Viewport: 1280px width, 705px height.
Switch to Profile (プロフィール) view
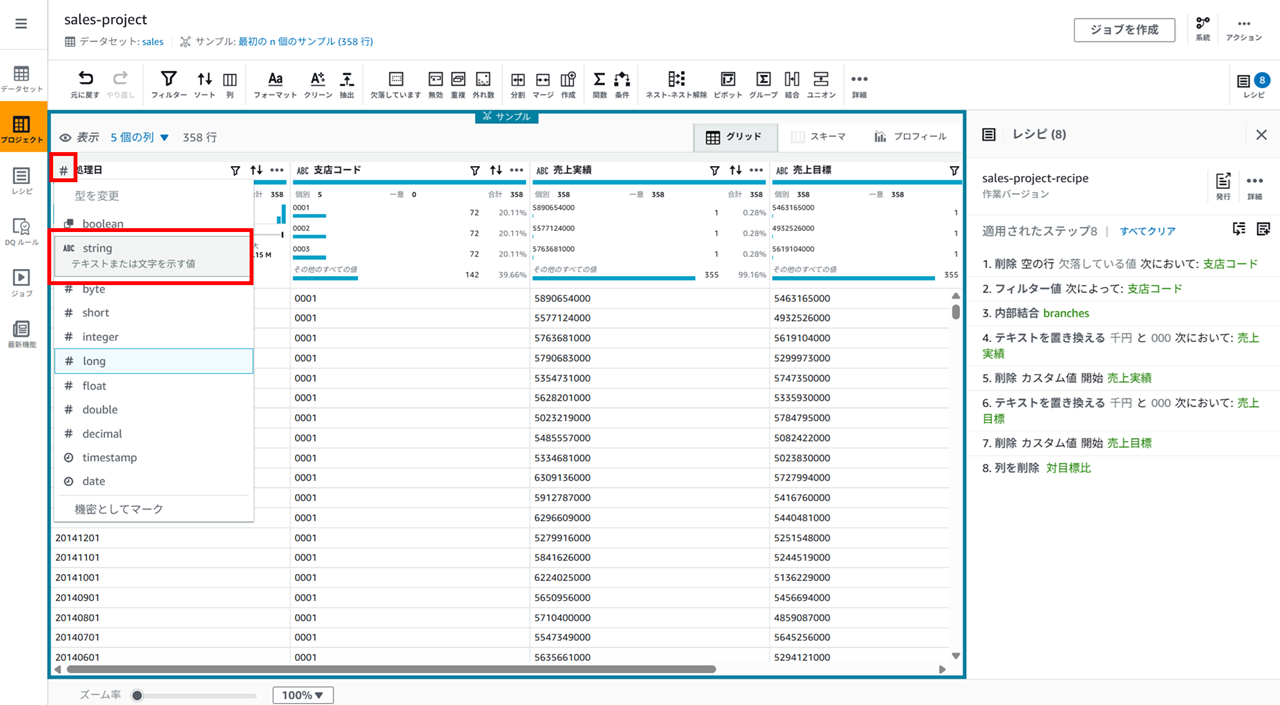coord(910,137)
